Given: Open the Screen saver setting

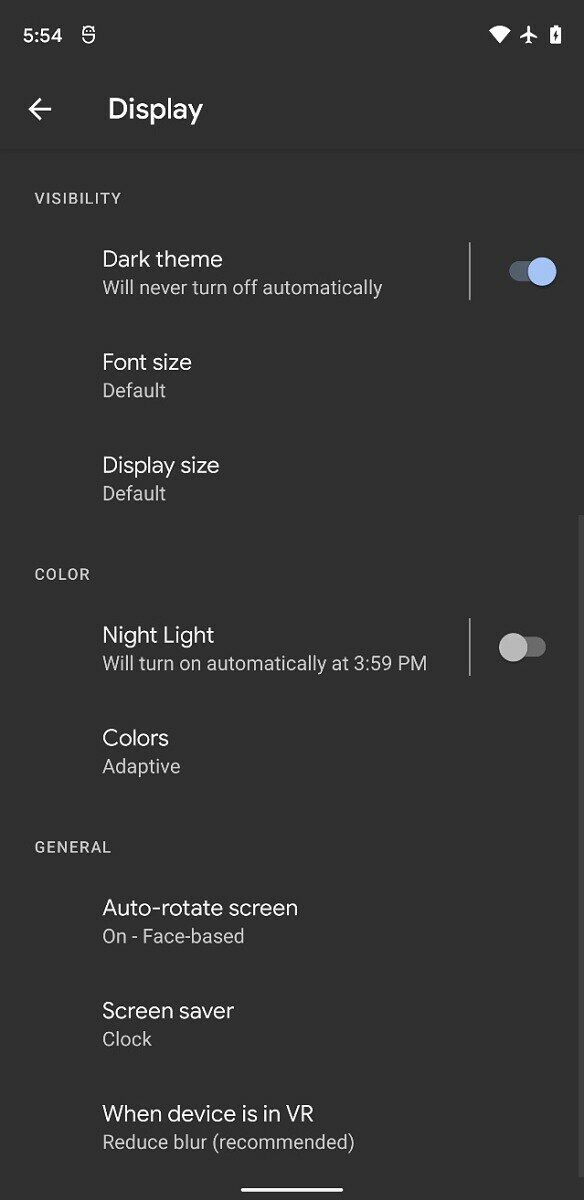Looking at the screenshot, I should click(x=292, y=1024).
